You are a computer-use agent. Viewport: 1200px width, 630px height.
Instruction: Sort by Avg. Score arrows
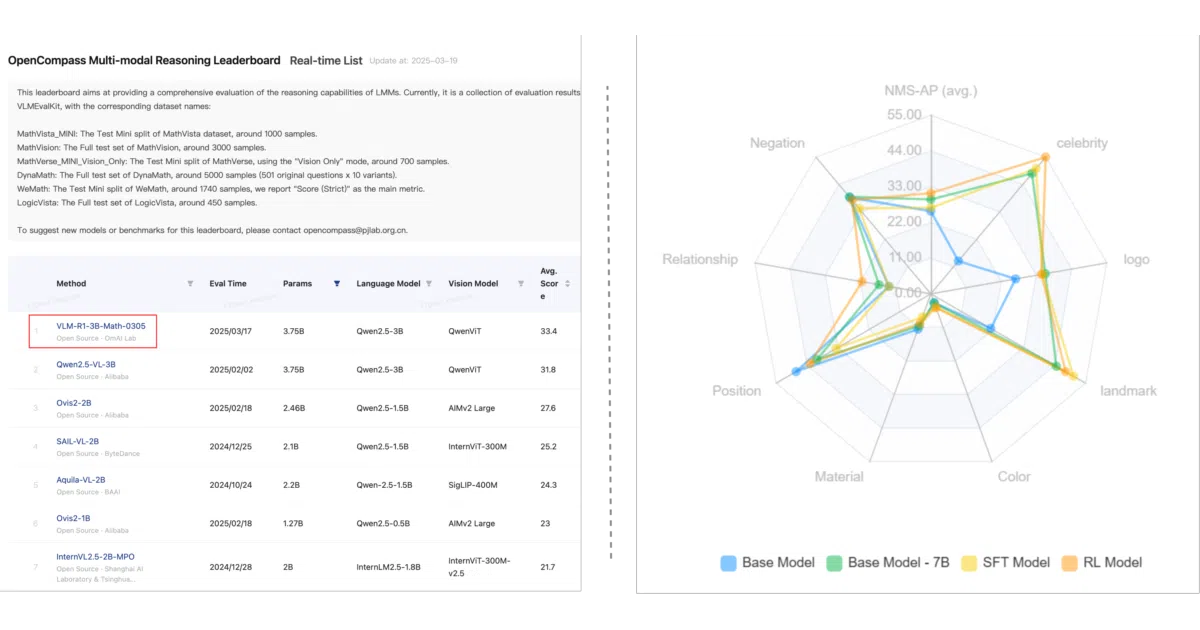coord(568,284)
